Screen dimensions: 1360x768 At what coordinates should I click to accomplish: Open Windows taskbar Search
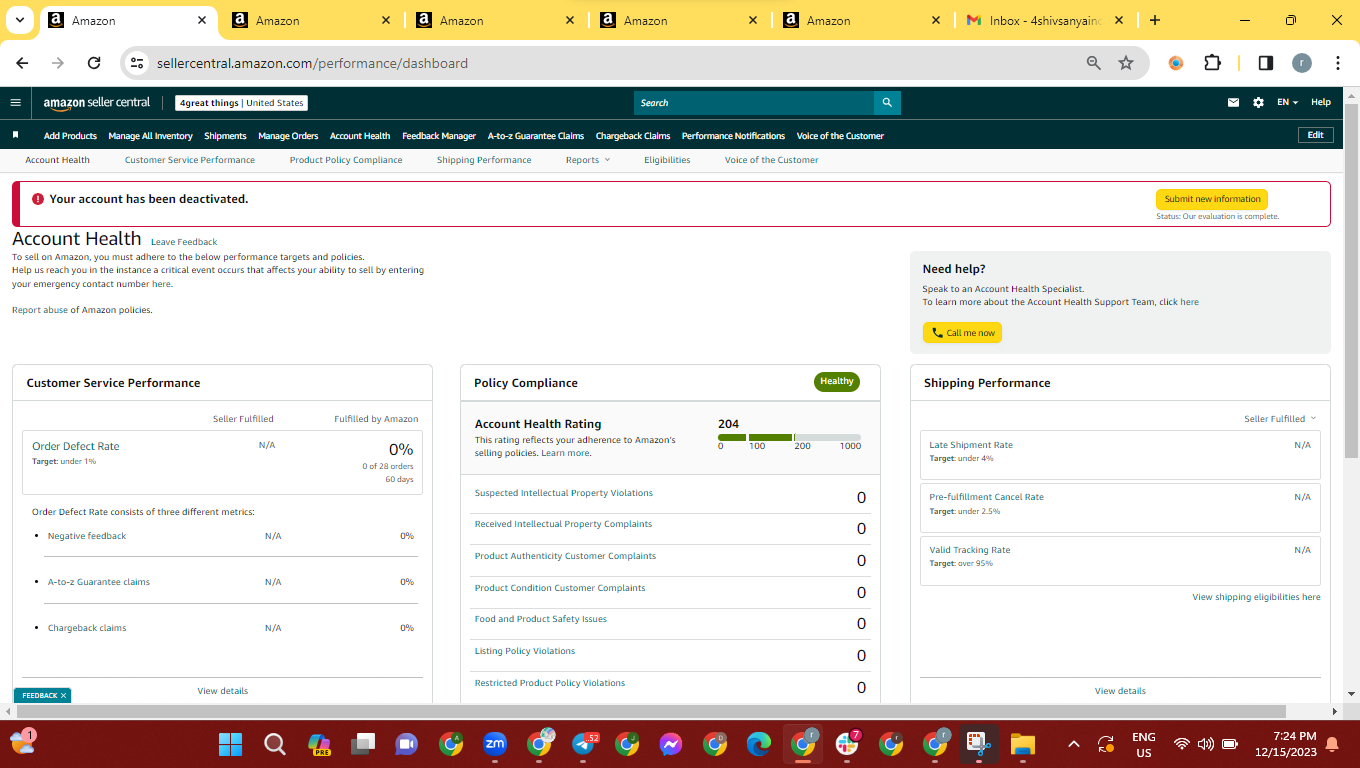click(x=275, y=744)
